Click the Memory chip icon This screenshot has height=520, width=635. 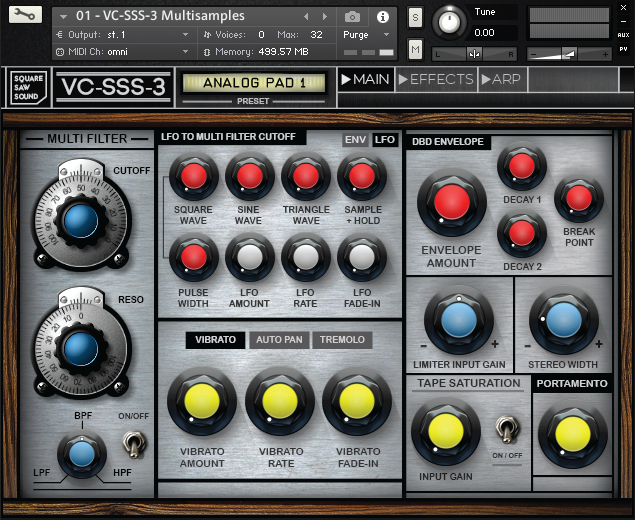207,52
